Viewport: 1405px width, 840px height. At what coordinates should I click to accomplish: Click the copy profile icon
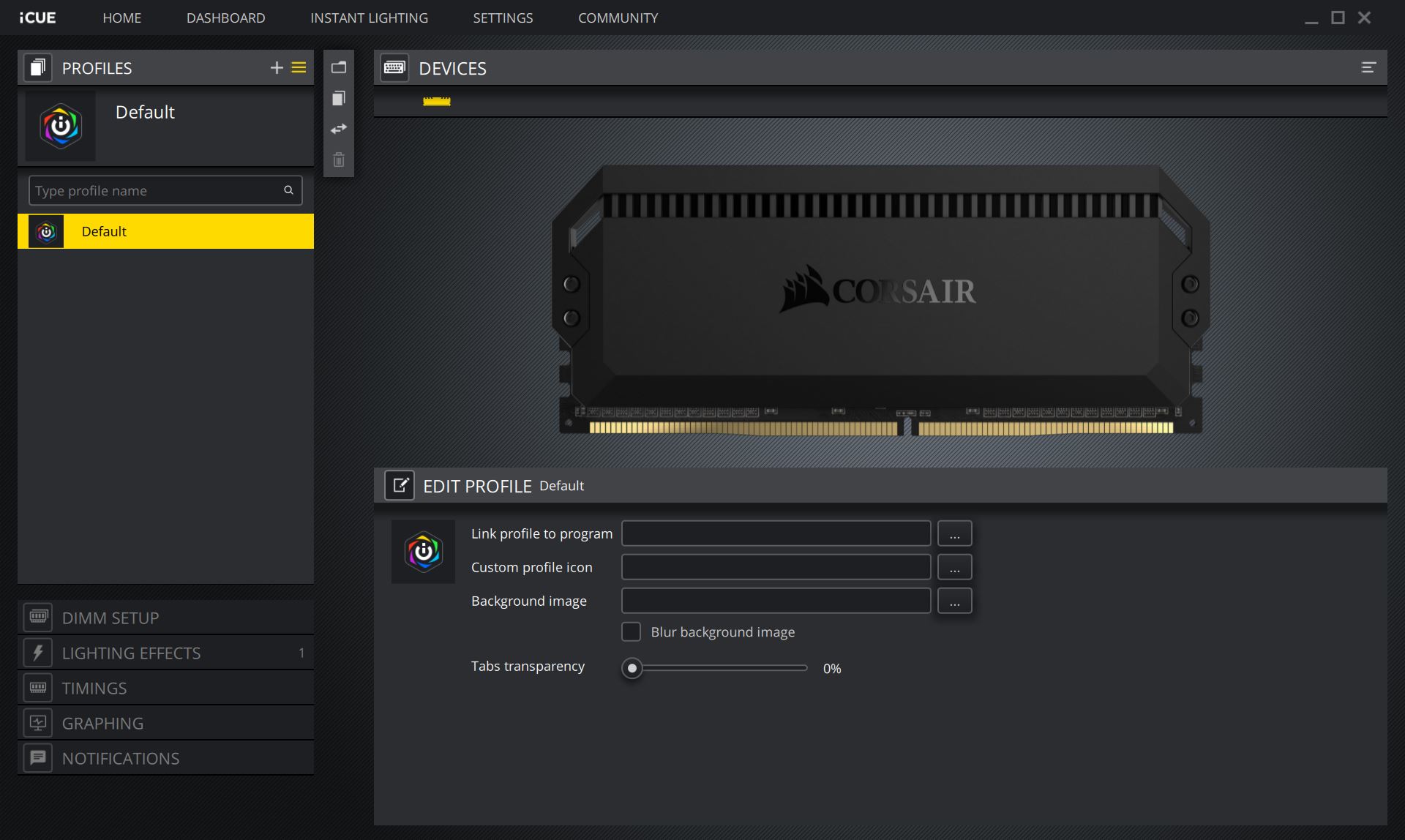pos(339,99)
